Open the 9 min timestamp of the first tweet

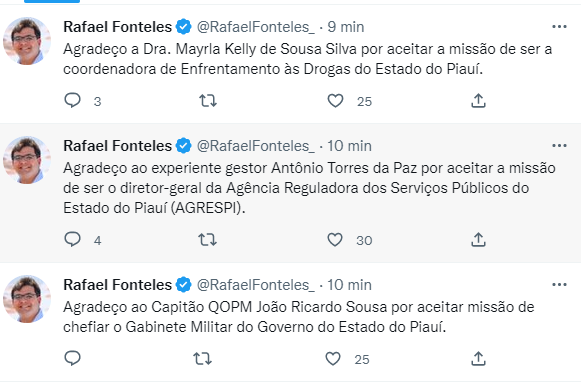346,27
